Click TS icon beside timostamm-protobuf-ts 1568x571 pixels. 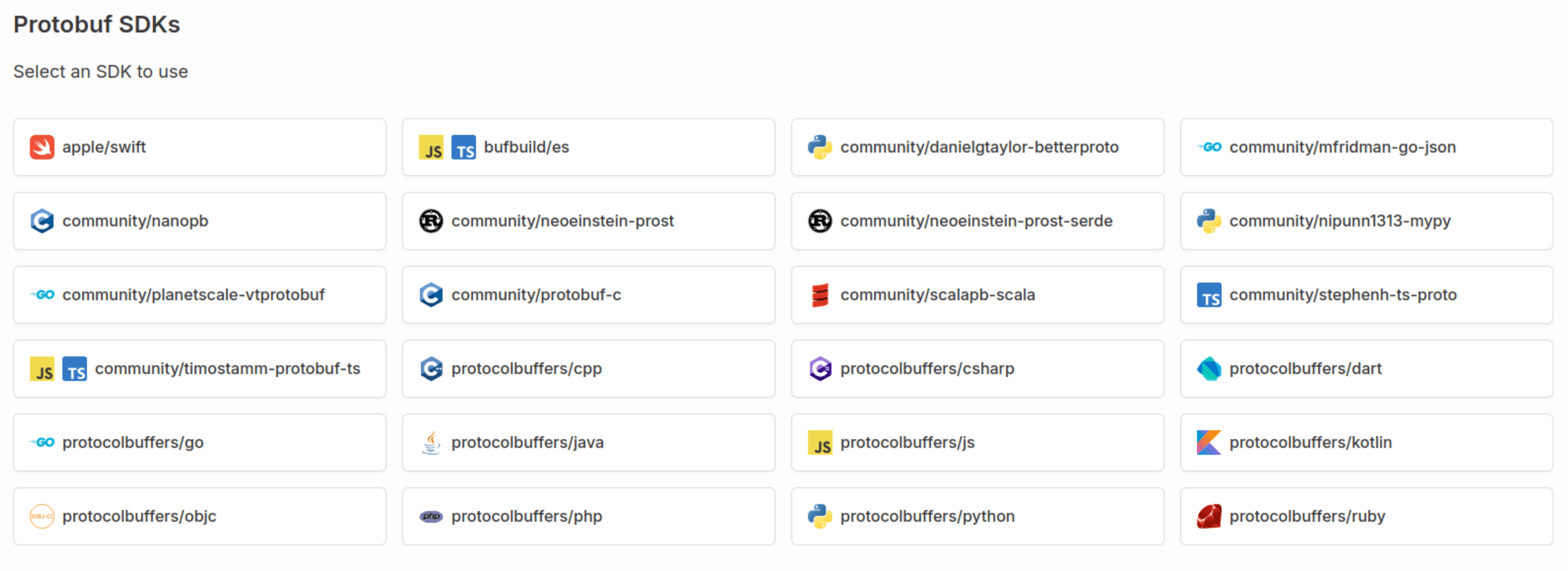pyautogui.click(x=74, y=368)
